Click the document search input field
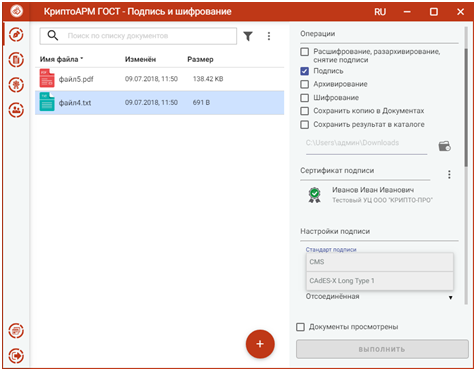 [138, 36]
